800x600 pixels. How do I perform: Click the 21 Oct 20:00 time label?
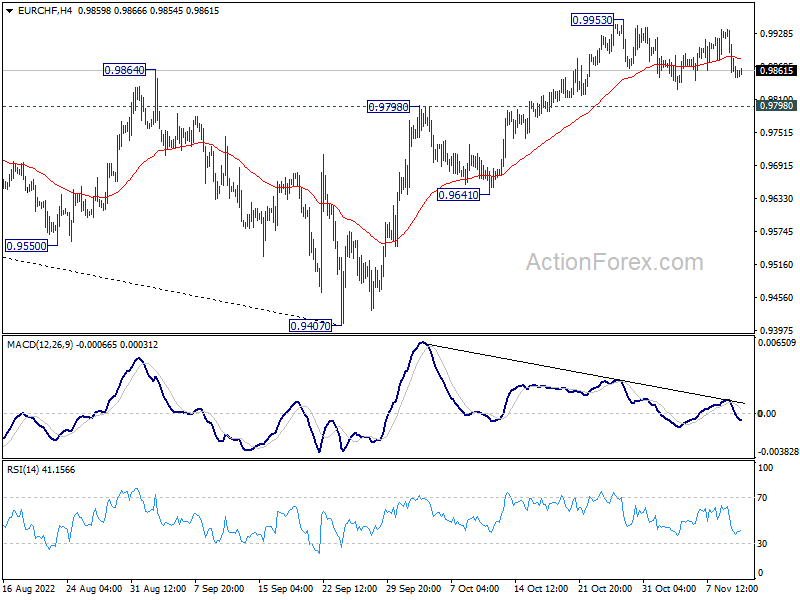click(605, 588)
